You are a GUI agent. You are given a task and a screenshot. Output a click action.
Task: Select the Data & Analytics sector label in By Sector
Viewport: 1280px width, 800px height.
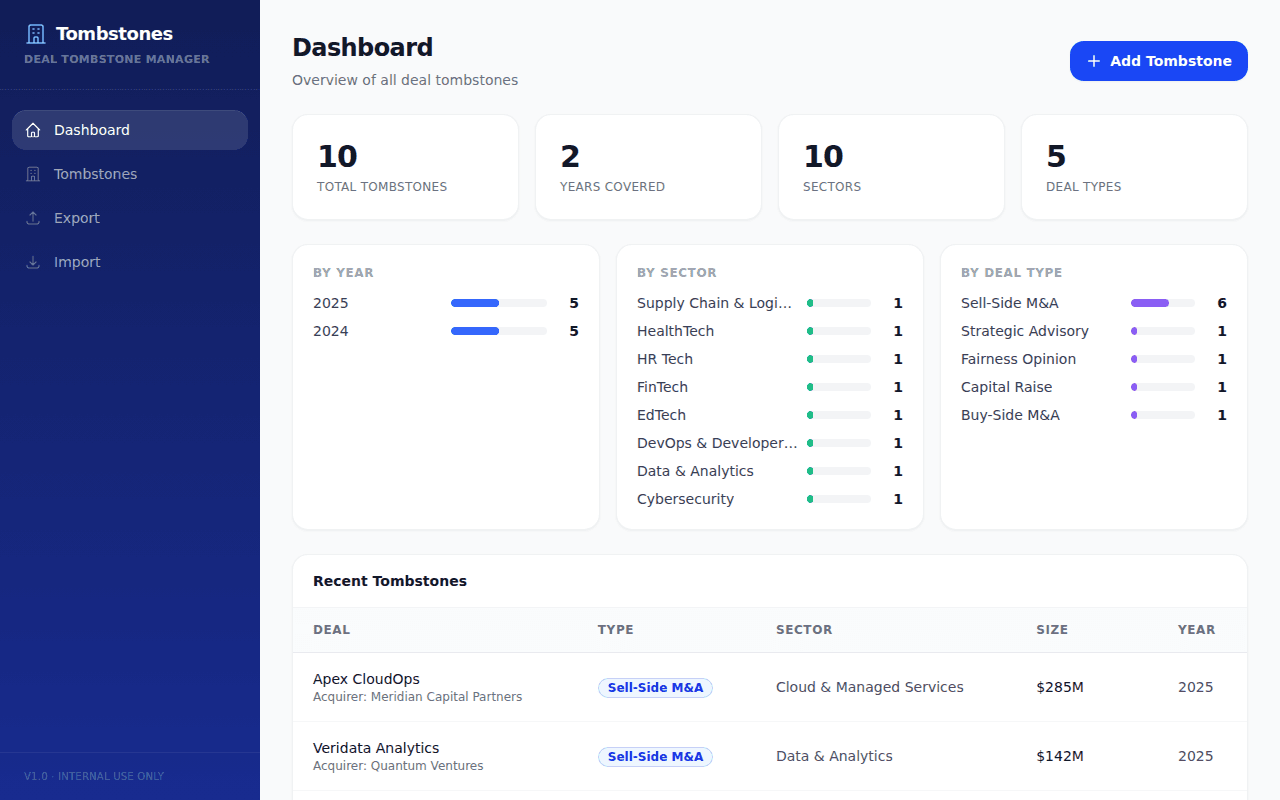click(x=695, y=471)
